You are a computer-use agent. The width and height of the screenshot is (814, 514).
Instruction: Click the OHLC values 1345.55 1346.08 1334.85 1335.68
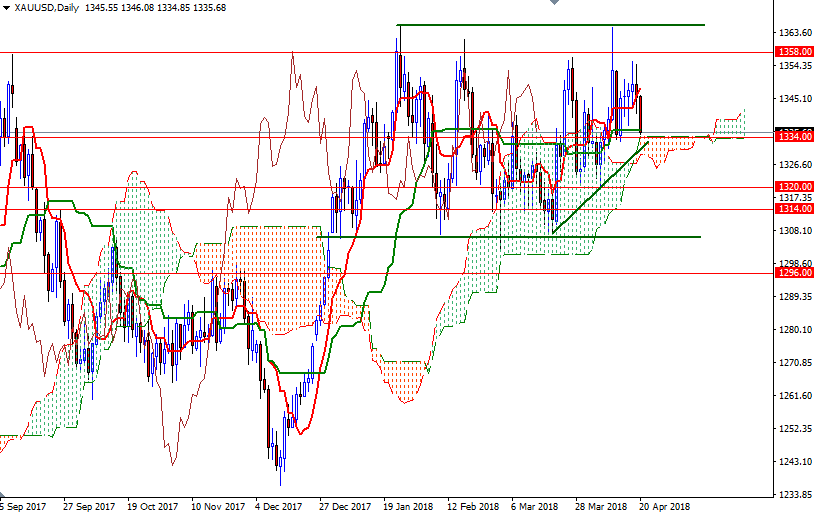(x=155, y=8)
